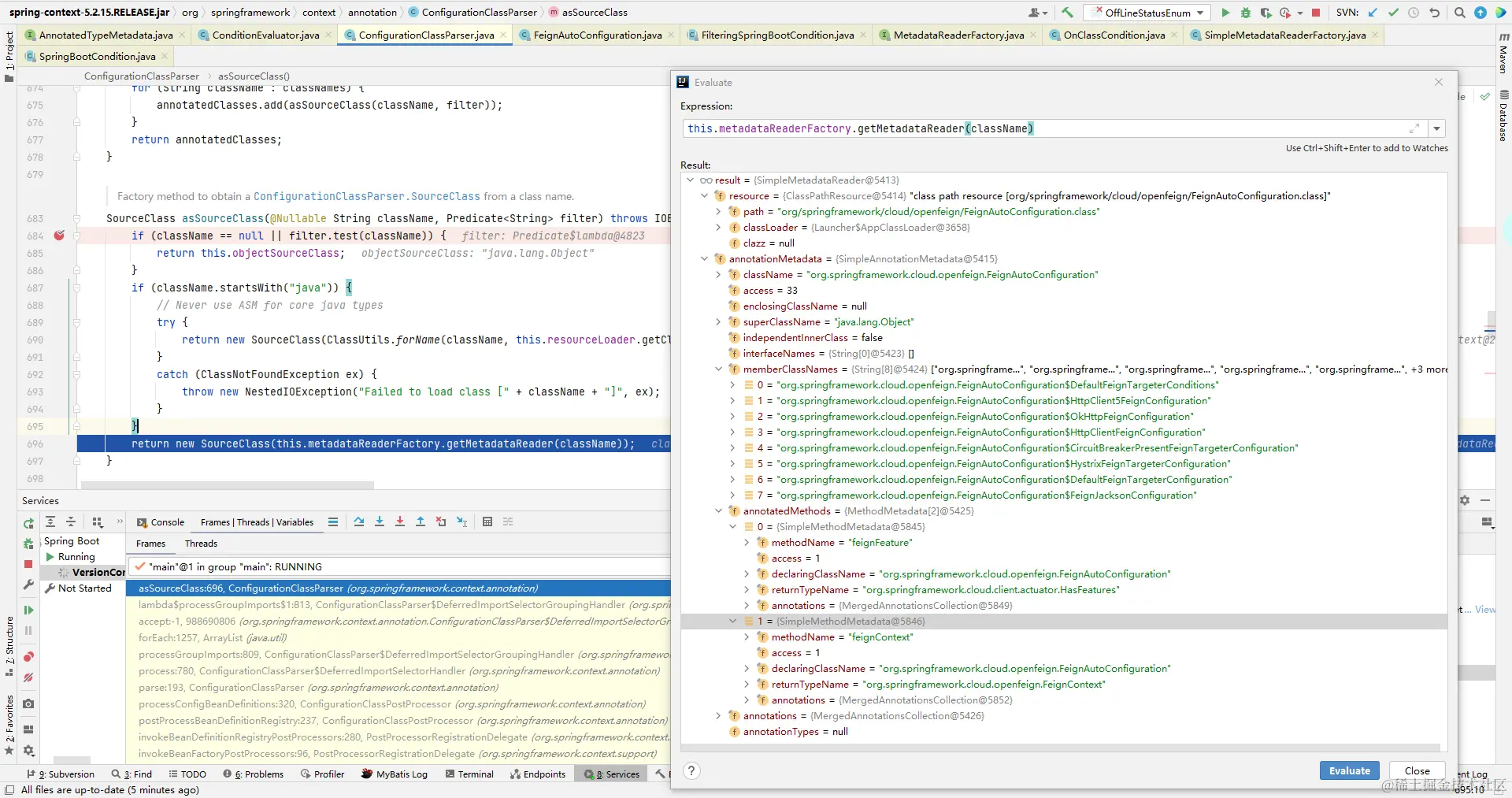This screenshot has width=1512, height=798.
Task: Click the Close button in Evaluate dialog
Action: pyautogui.click(x=1417, y=770)
